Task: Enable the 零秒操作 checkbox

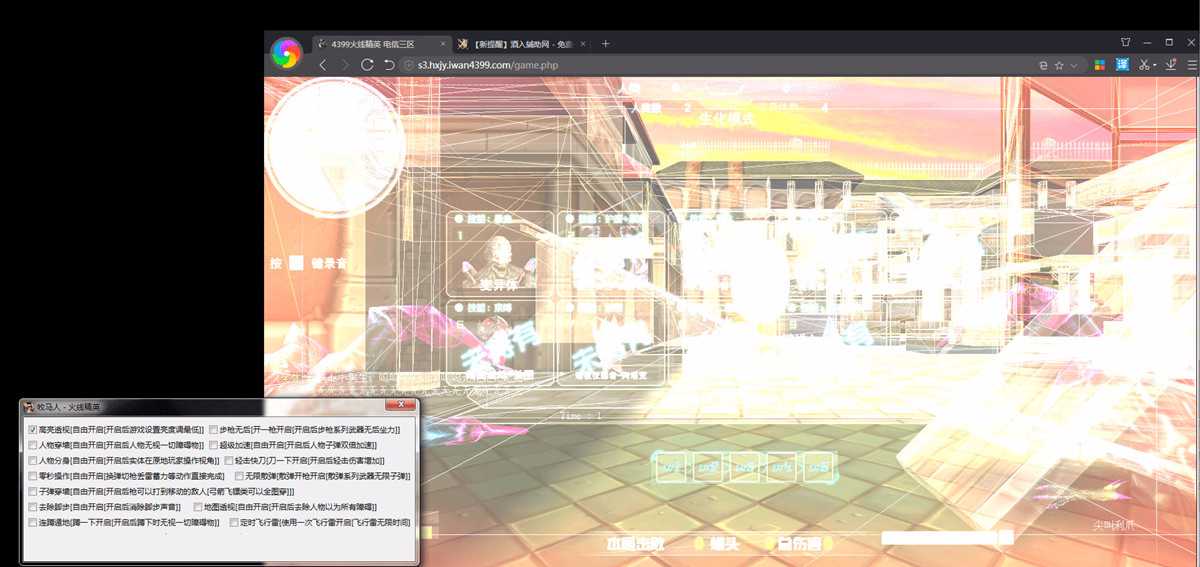Action: click(33, 476)
